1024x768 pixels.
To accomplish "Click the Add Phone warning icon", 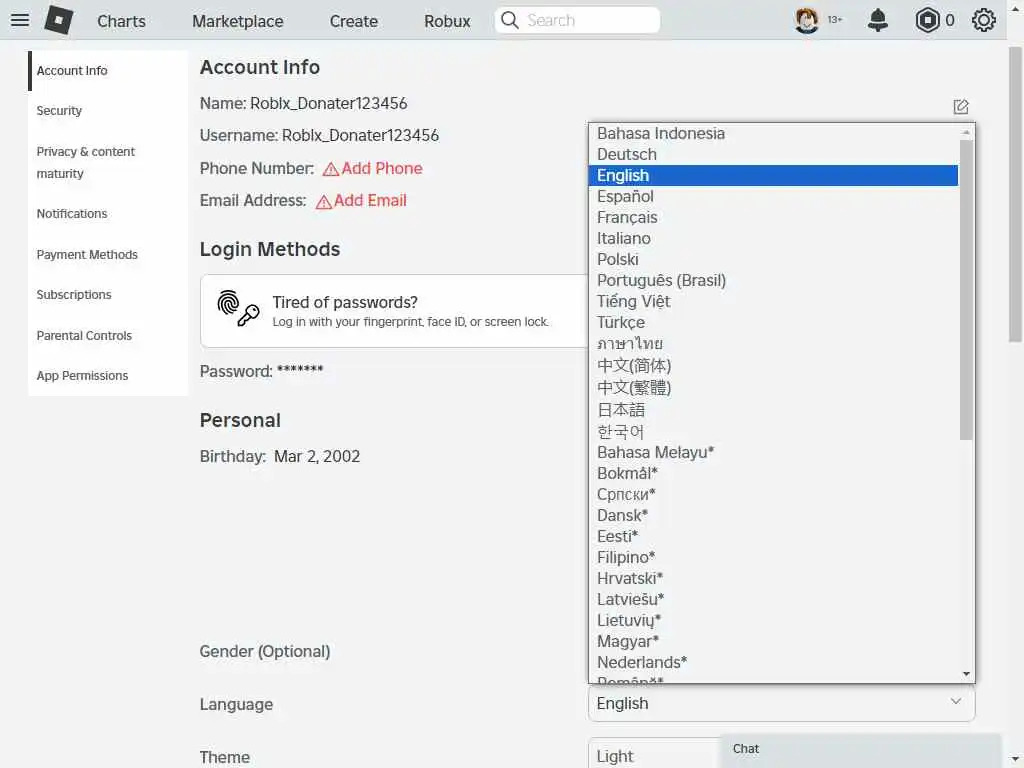I will point(330,169).
